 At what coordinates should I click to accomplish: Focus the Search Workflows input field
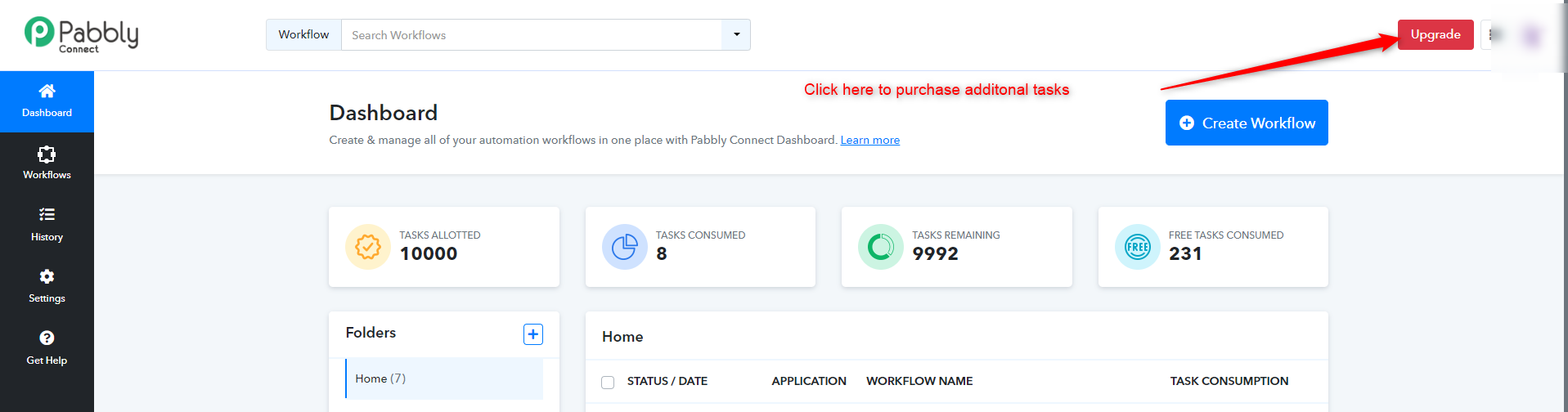(x=532, y=35)
